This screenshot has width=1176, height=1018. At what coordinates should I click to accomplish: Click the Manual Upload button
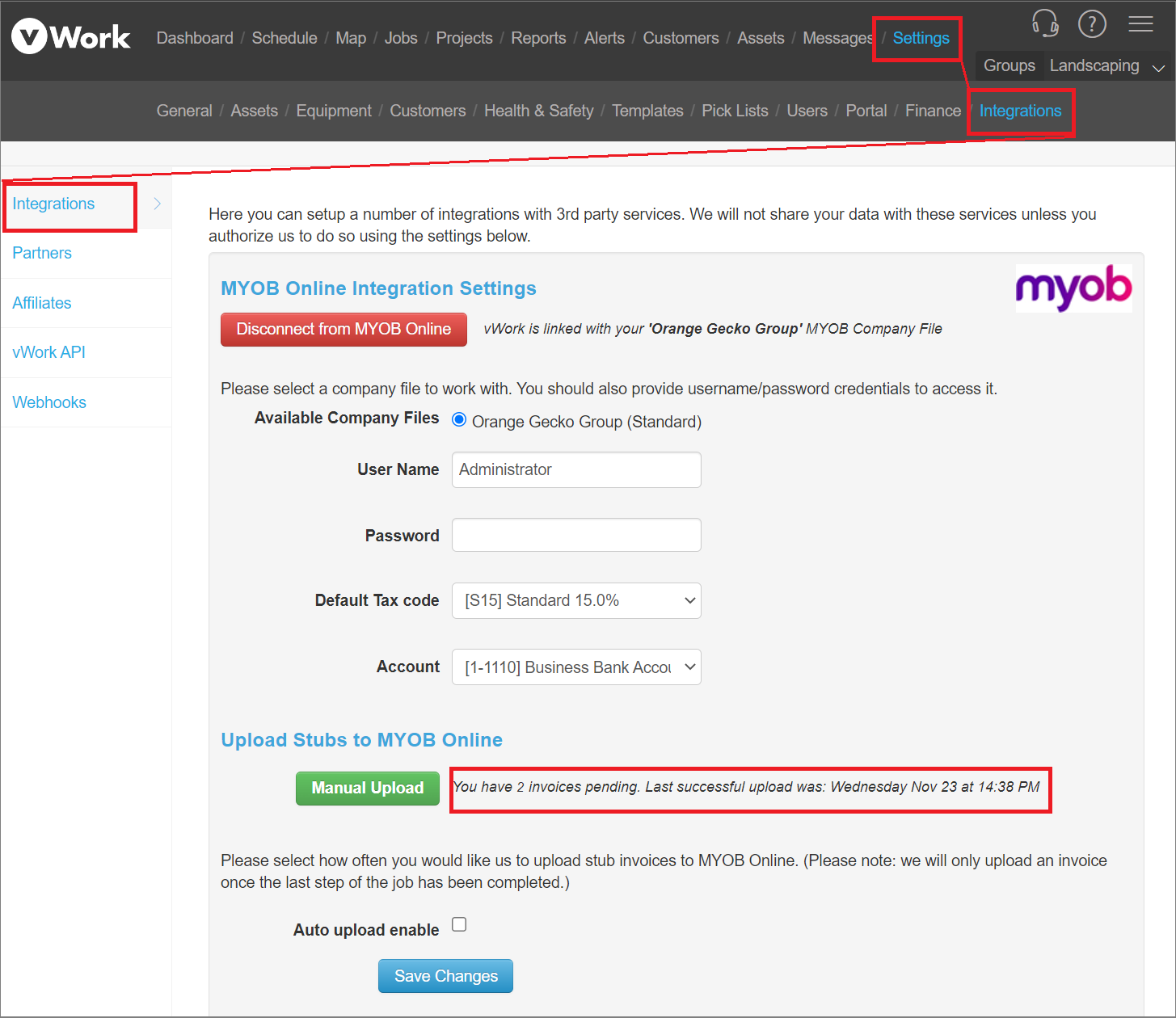coord(368,788)
